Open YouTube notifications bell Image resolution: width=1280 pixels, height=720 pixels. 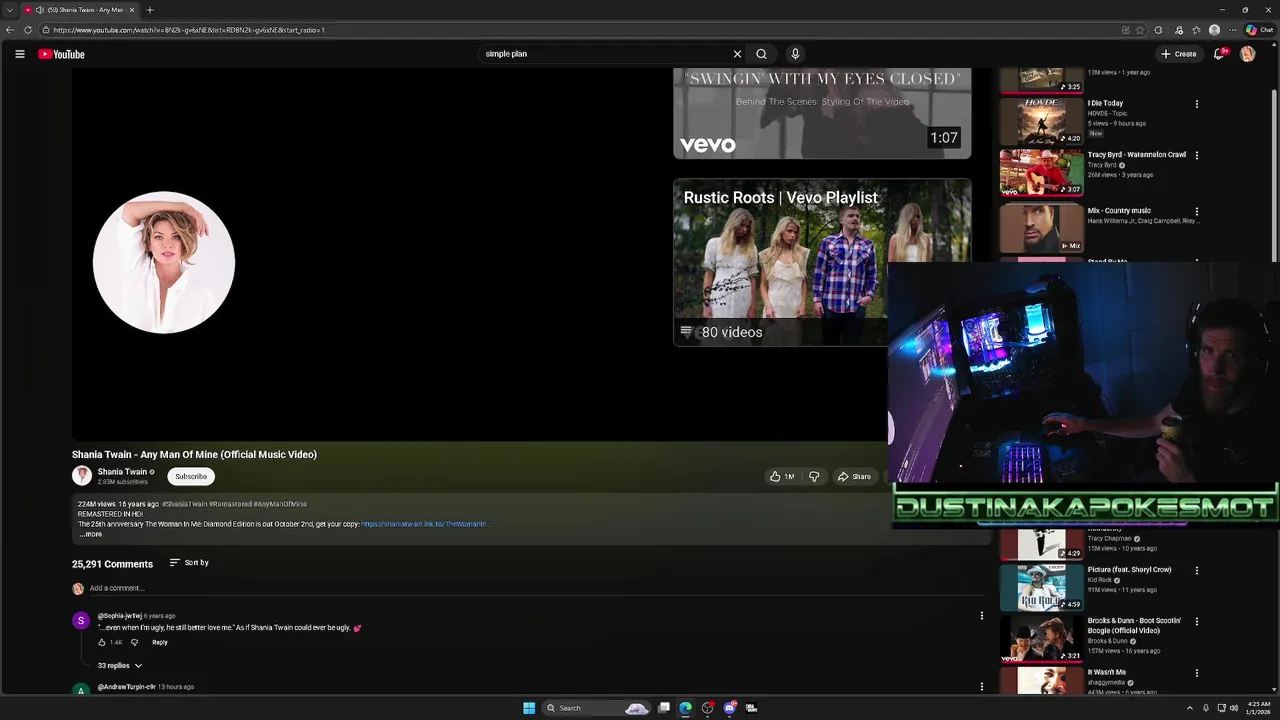pyautogui.click(x=1218, y=54)
